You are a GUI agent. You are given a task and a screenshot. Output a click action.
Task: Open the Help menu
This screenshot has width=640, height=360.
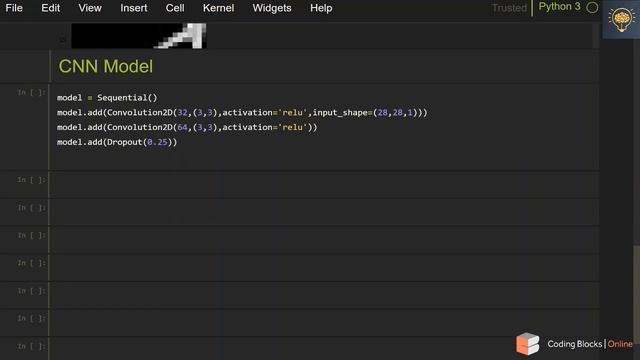(x=321, y=8)
